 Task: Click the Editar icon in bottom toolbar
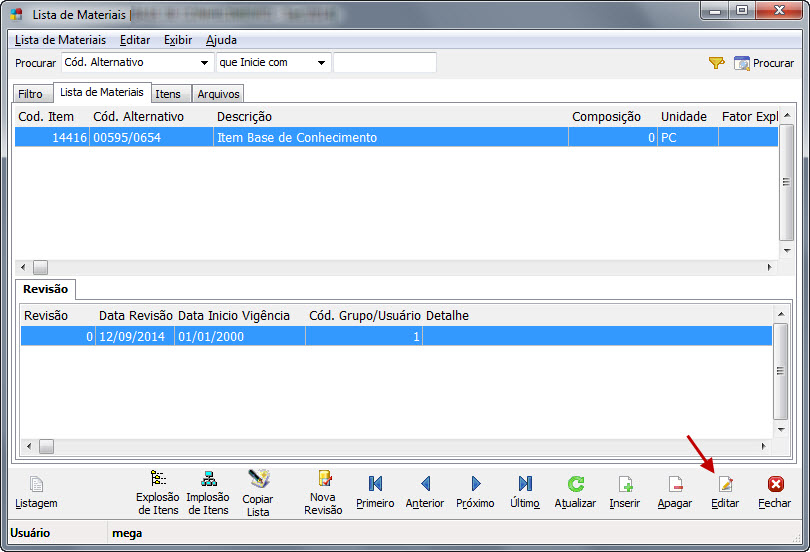(725, 485)
